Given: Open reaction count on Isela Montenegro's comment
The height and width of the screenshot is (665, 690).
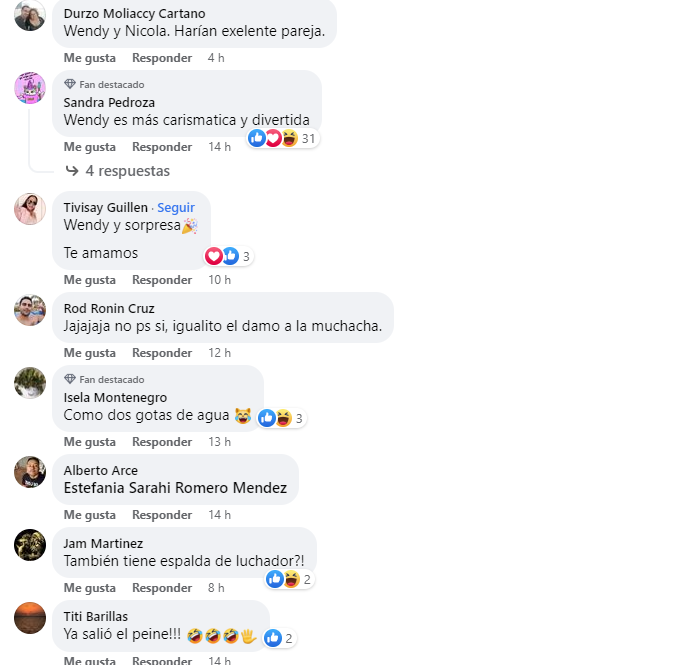Looking at the screenshot, I should coord(282,418).
